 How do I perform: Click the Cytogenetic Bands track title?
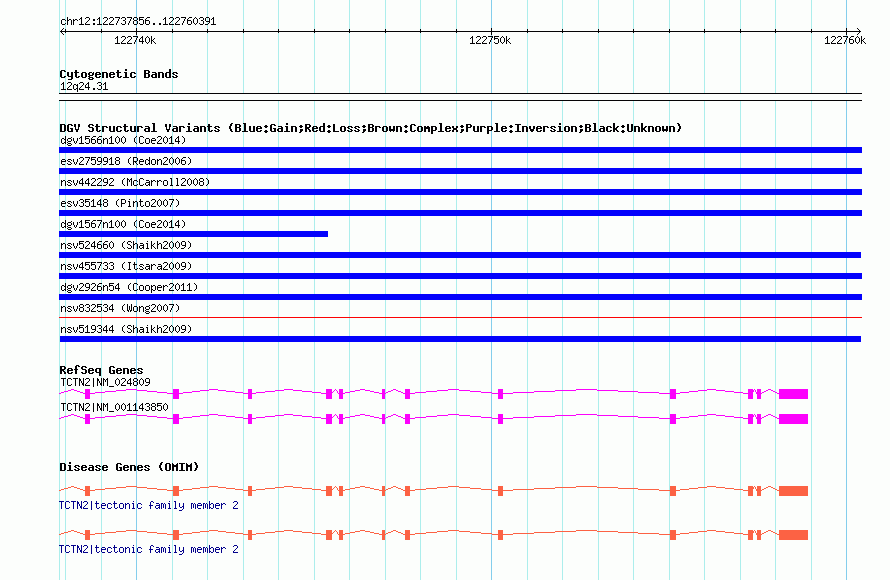pyautogui.click(x=119, y=74)
